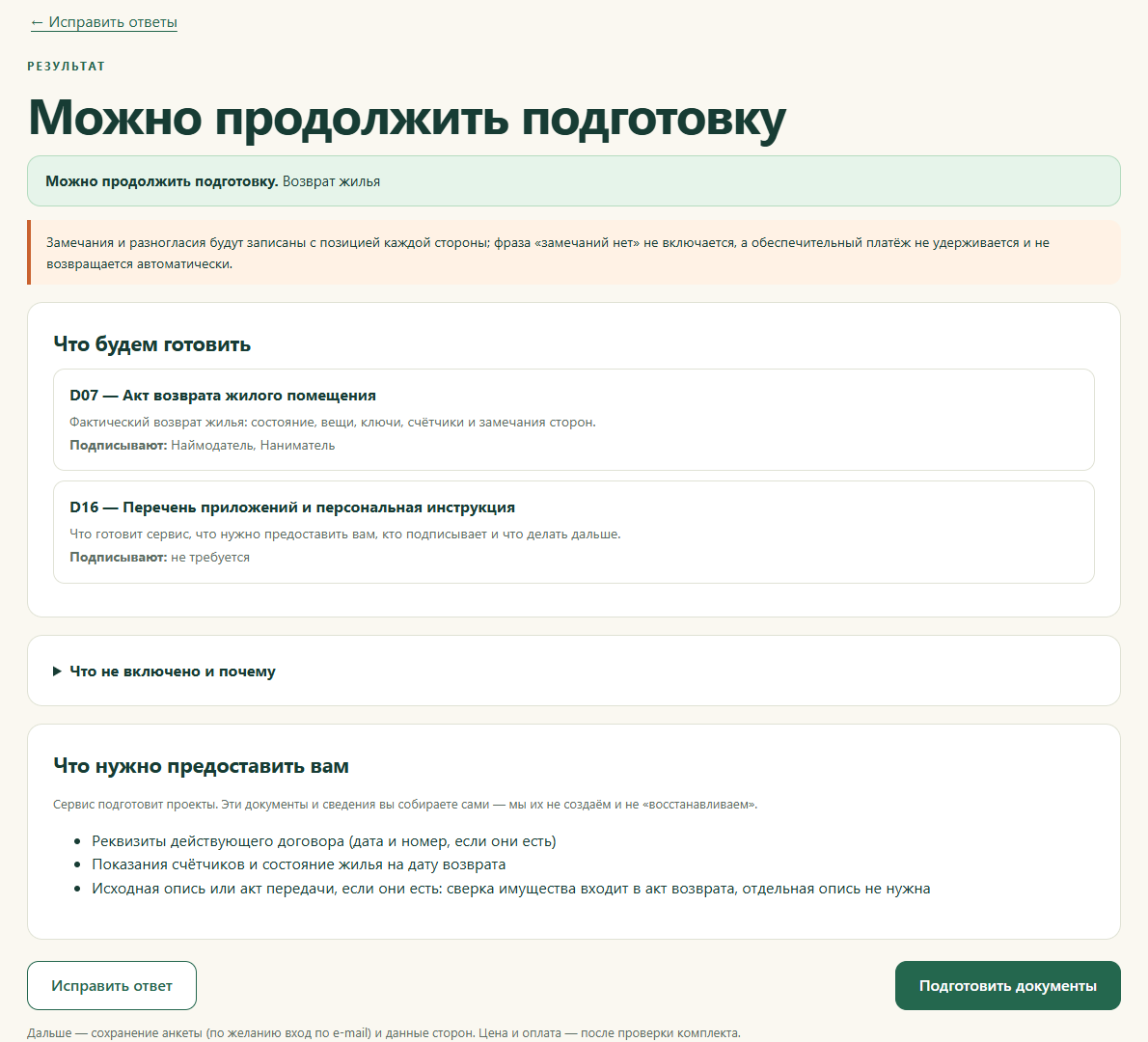This screenshot has width=1148, height=1042.
Task: Click «Подписывают: не требуется» line
Action: pos(159,558)
